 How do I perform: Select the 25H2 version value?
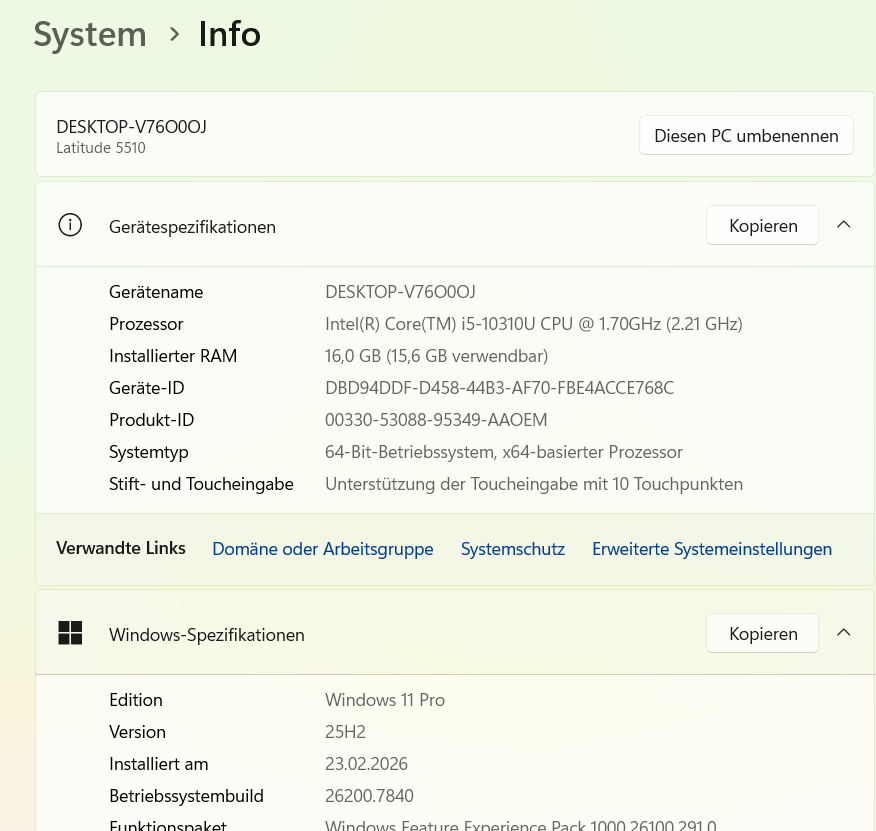pyautogui.click(x=345, y=732)
